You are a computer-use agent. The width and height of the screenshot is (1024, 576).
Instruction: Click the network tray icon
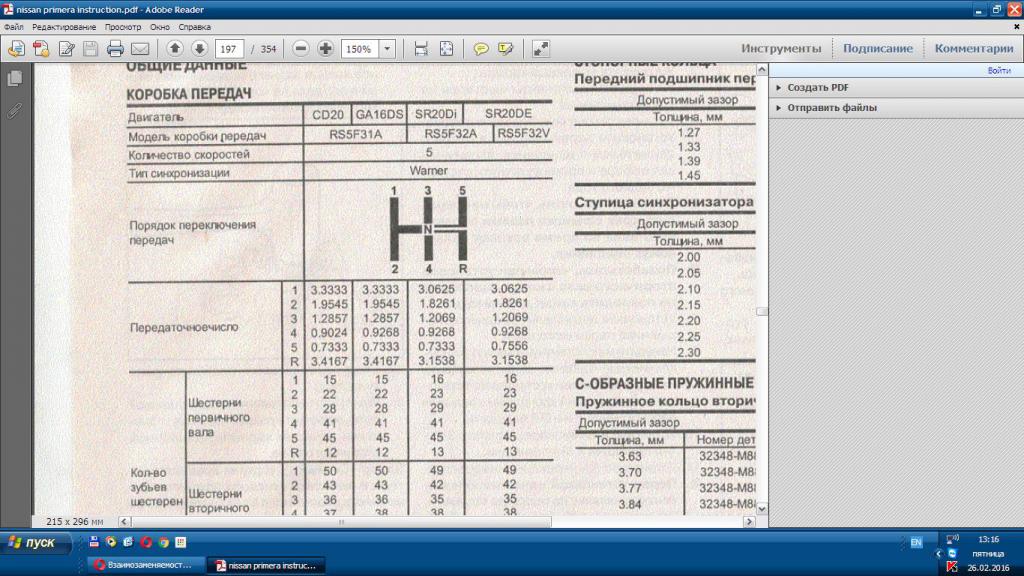pos(952,539)
